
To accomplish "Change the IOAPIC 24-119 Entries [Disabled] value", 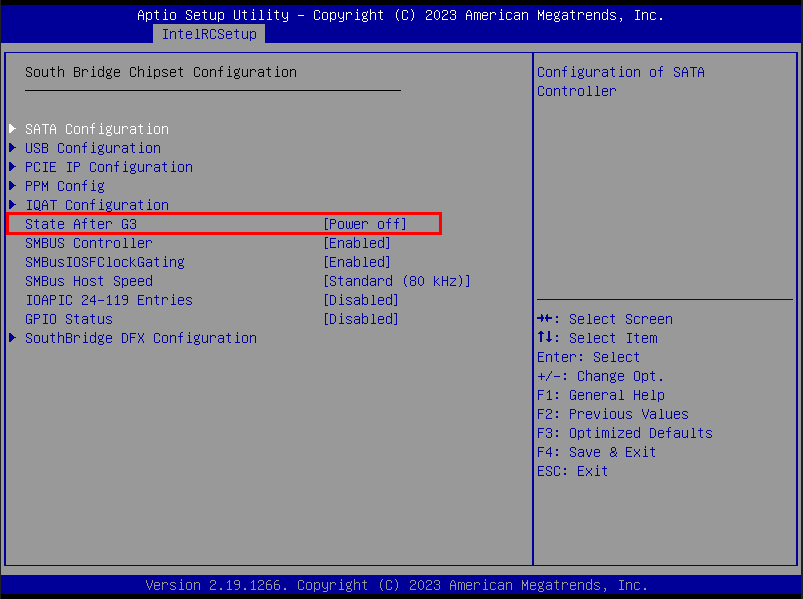I will 361,300.
